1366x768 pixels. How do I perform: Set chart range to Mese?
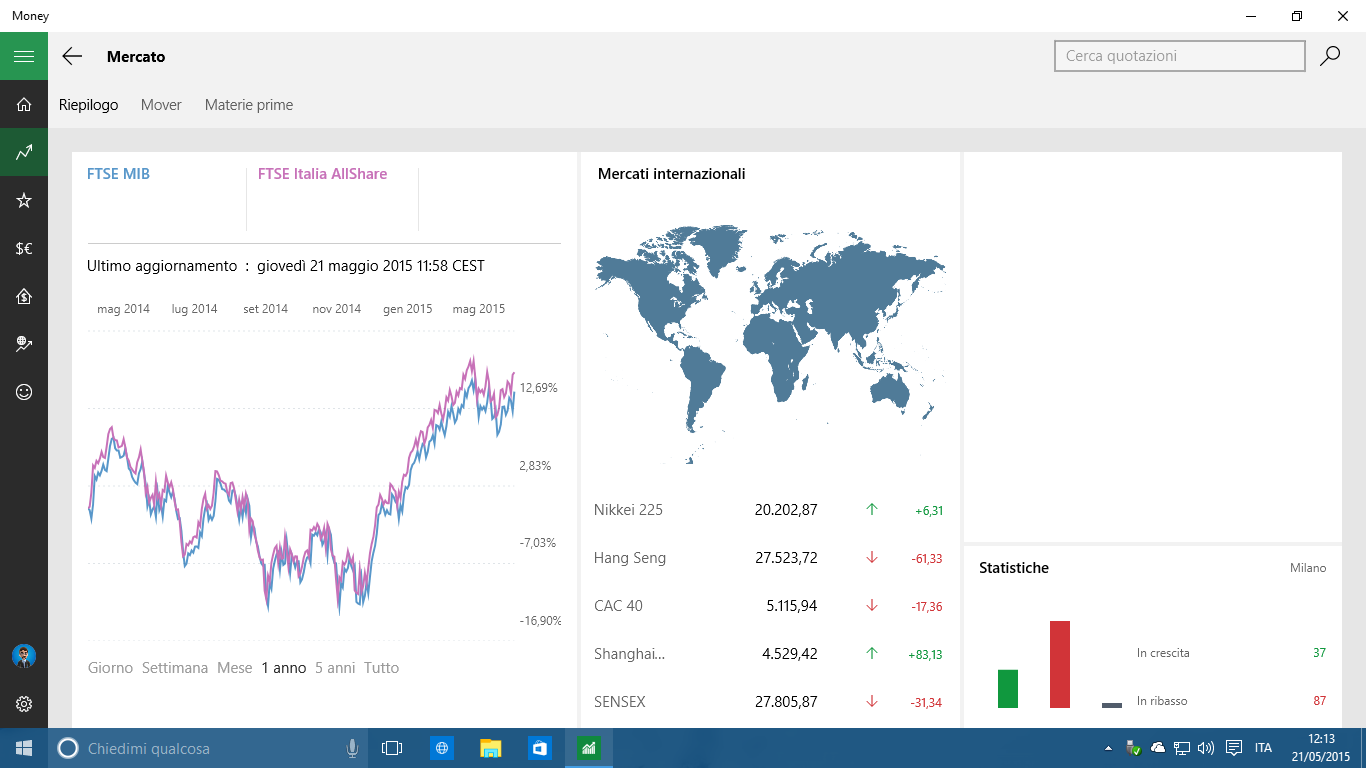235,668
